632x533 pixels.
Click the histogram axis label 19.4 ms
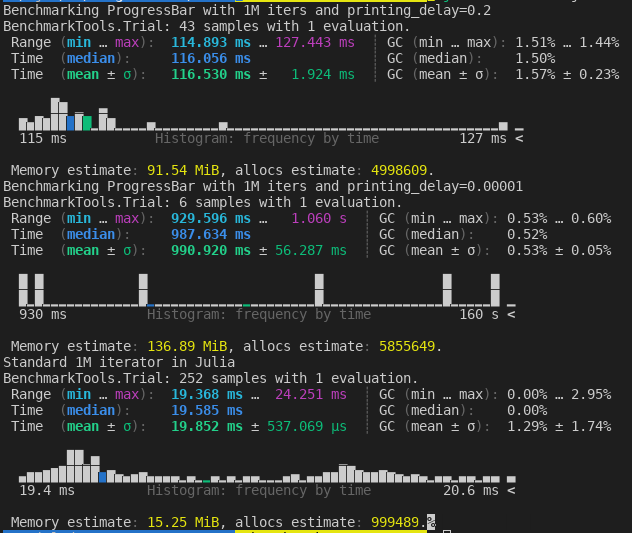point(47,491)
